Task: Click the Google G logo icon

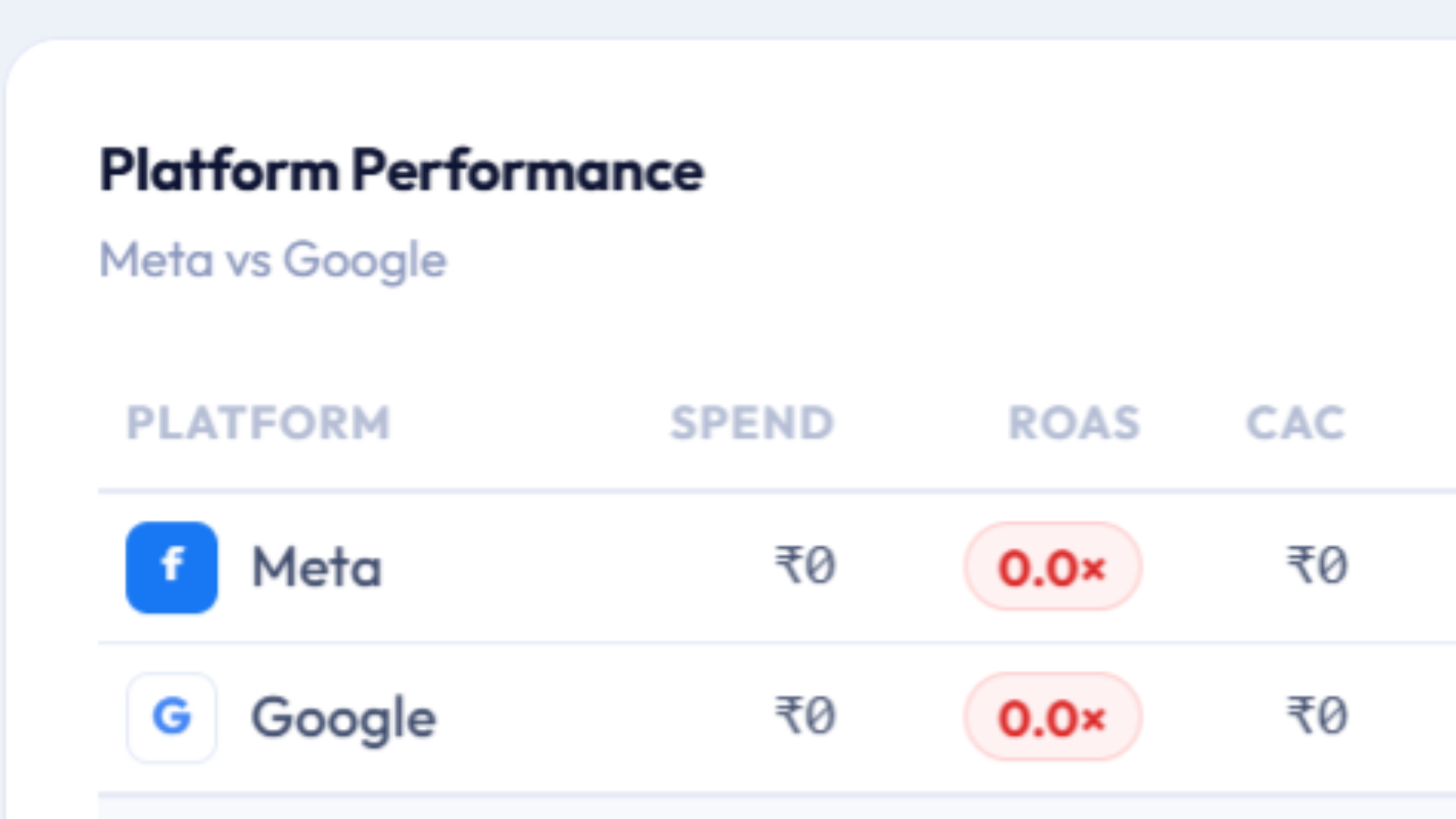Action: (x=171, y=717)
